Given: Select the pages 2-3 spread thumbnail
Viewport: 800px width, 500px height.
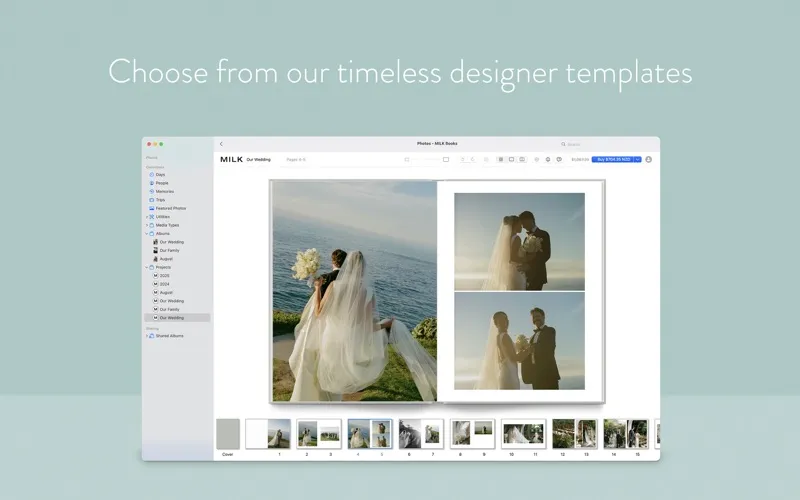Looking at the screenshot, I should 319,434.
